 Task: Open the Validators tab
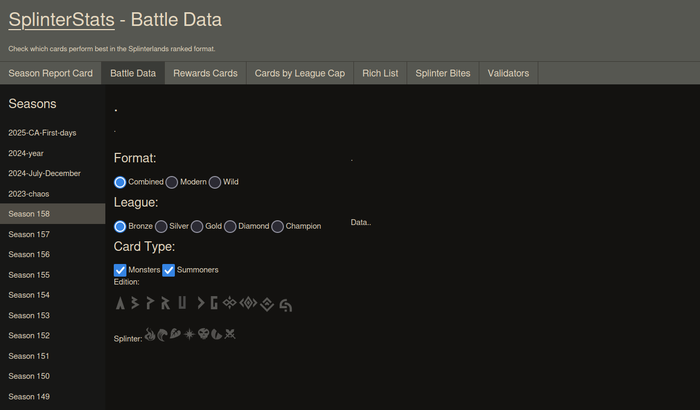pyautogui.click(x=508, y=73)
